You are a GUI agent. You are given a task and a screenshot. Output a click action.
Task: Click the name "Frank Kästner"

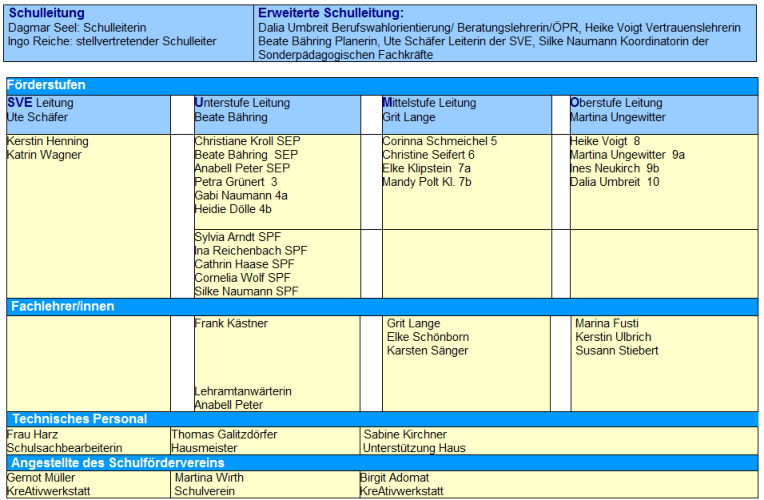tap(231, 324)
